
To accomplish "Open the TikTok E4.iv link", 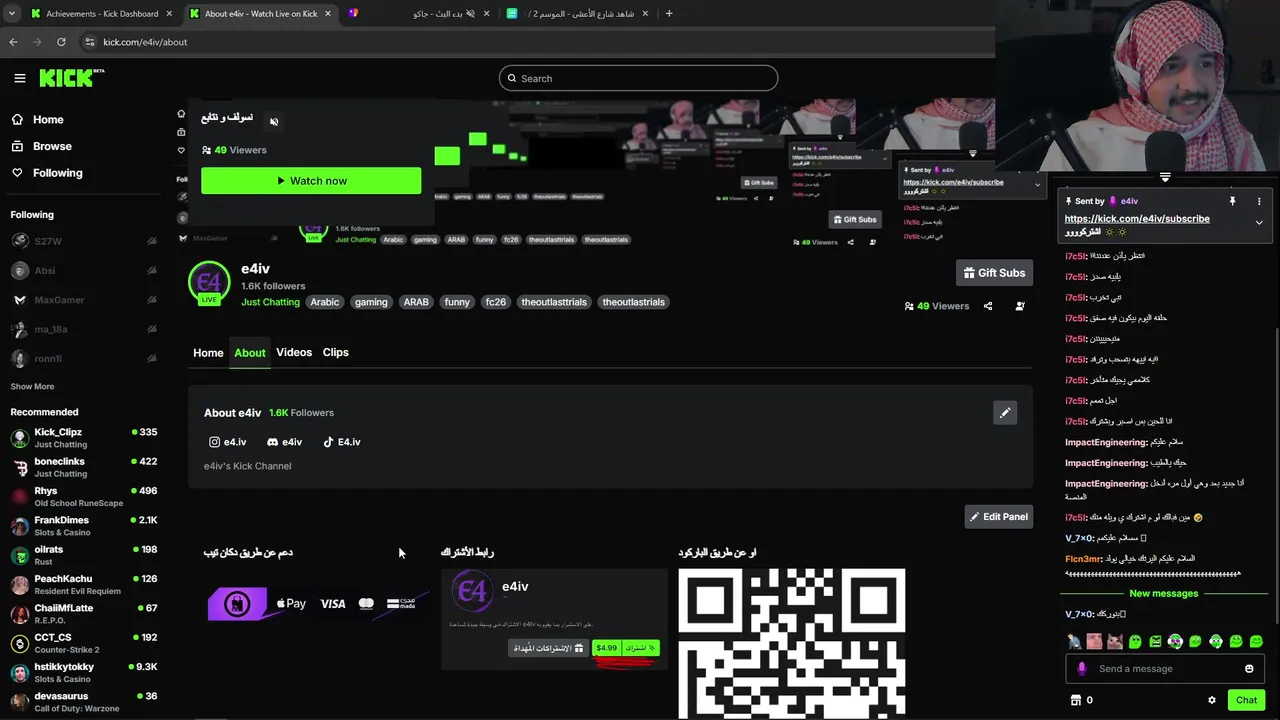I will click(x=342, y=442).
